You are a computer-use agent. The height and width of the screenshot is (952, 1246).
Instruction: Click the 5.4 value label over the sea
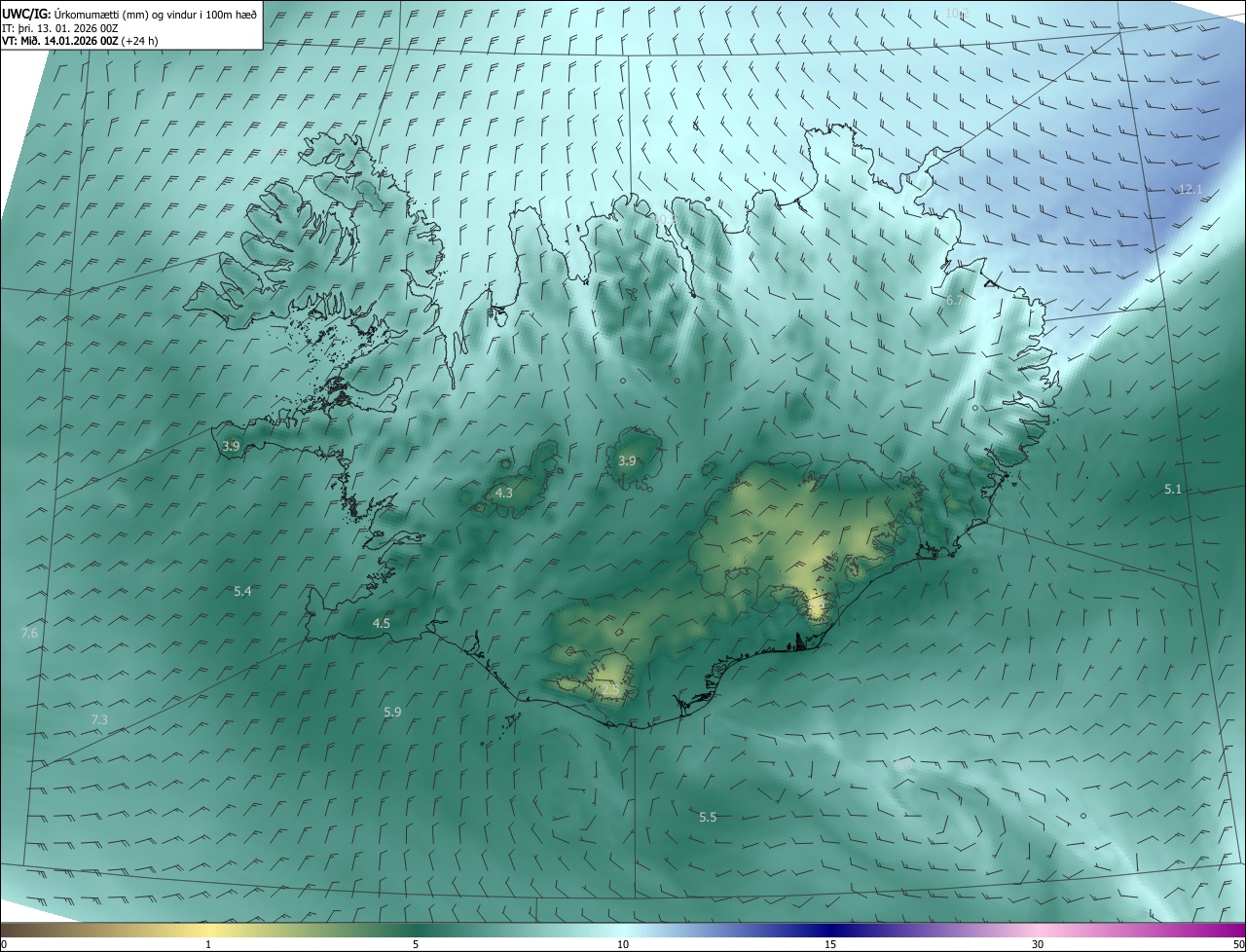point(242,591)
